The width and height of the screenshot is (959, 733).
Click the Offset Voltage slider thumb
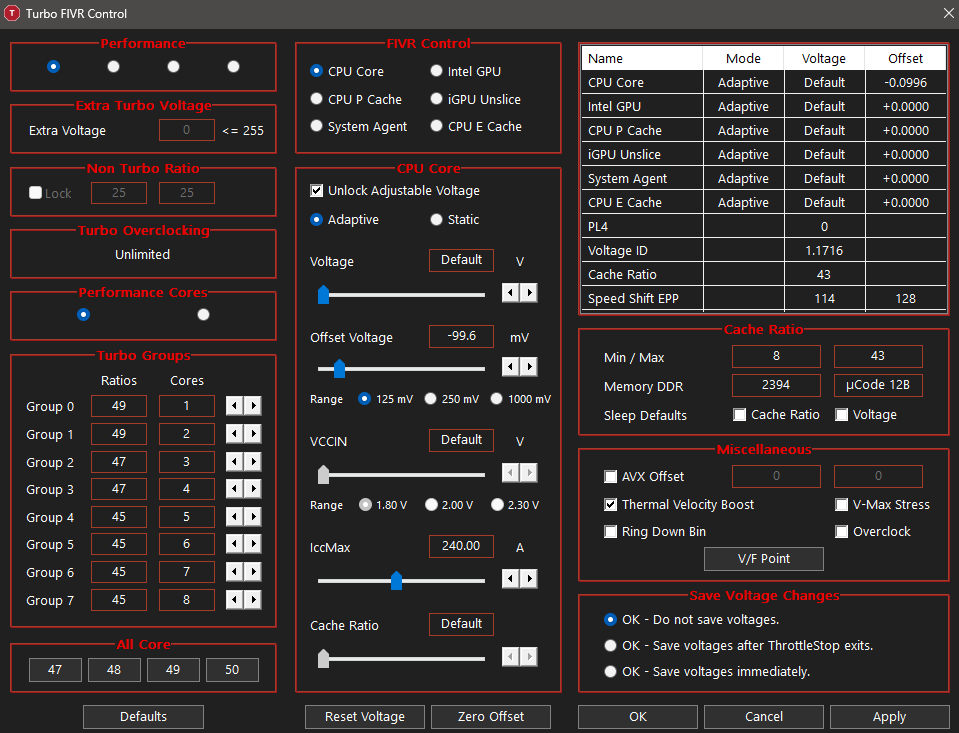[339, 368]
